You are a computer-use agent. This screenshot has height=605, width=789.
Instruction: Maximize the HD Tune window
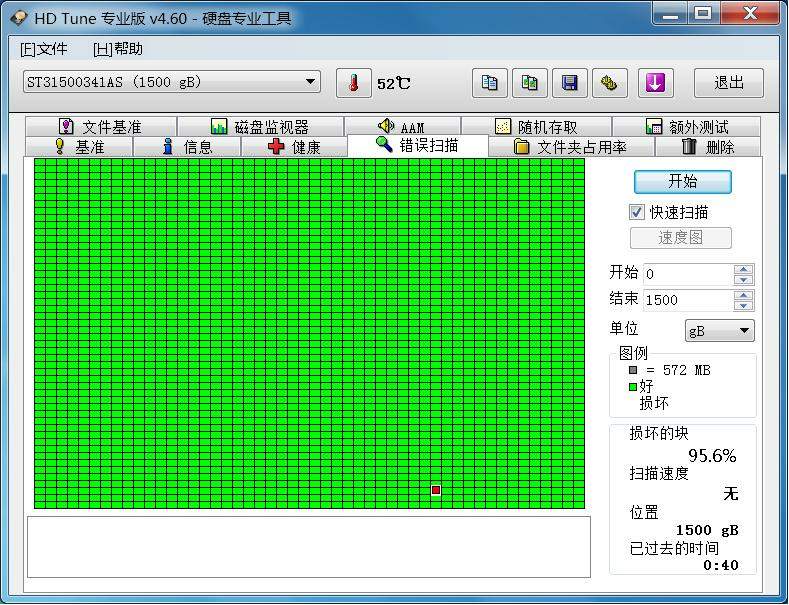pos(704,14)
